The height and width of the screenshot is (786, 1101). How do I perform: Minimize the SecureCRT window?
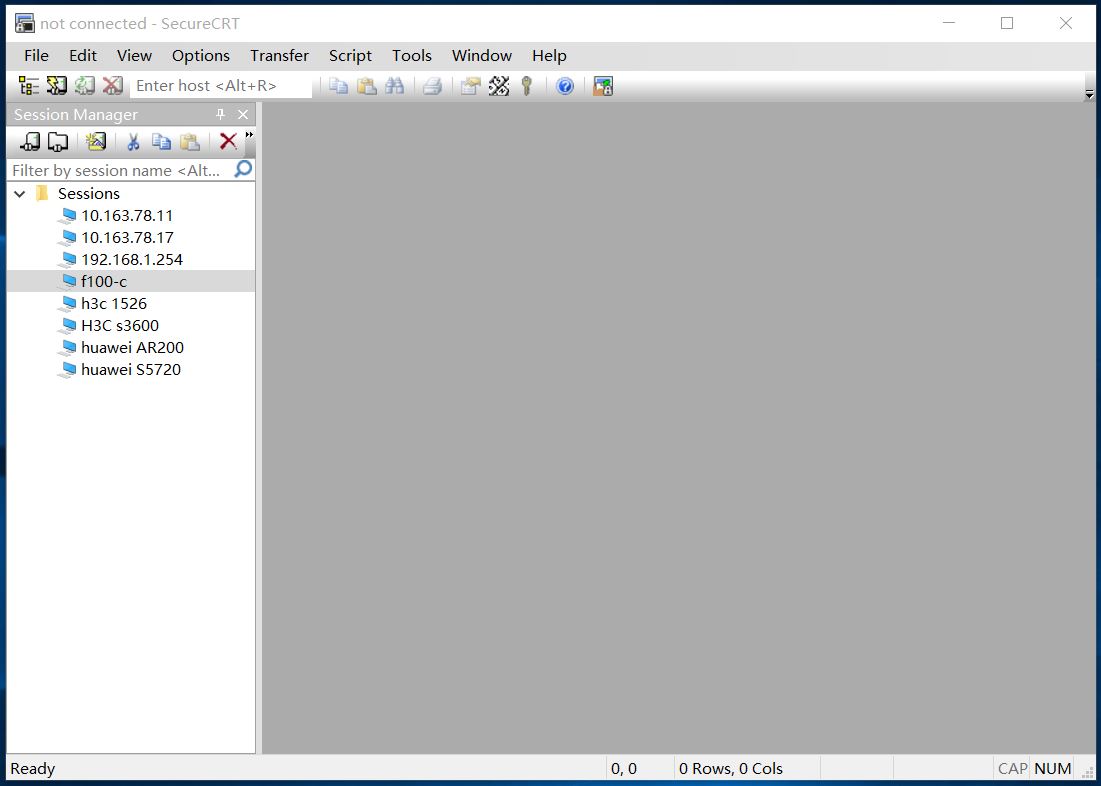(x=949, y=23)
